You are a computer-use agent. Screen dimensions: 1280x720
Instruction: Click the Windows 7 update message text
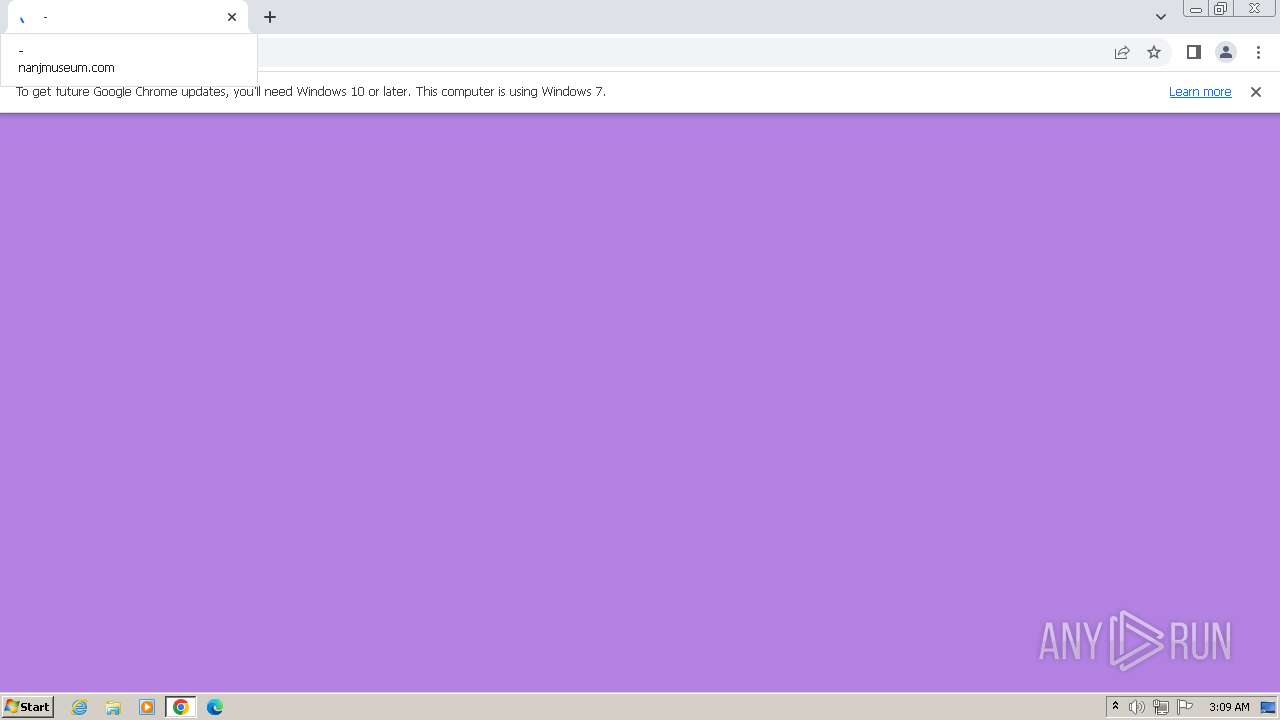(311, 91)
